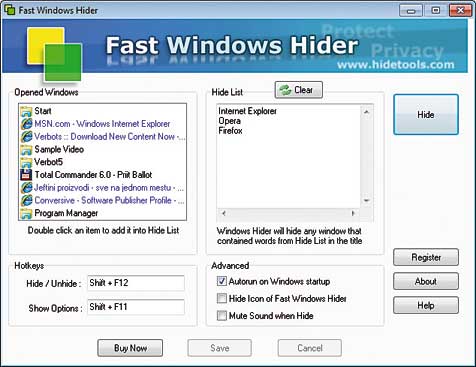Click www.hidetools.com in the banner
This screenshot has height=367, width=476.
pyautogui.click(x=395, y=64)
